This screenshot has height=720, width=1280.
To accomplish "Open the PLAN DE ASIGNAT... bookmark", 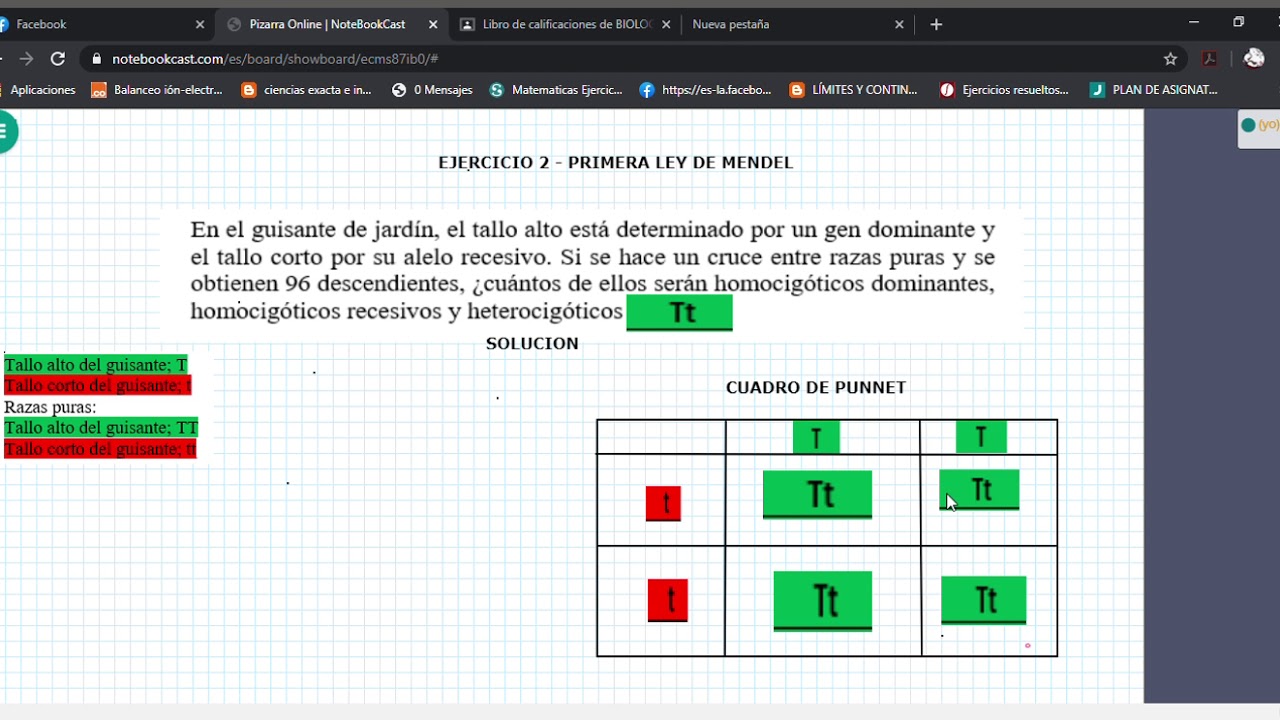I will (x=1154, y=90).
